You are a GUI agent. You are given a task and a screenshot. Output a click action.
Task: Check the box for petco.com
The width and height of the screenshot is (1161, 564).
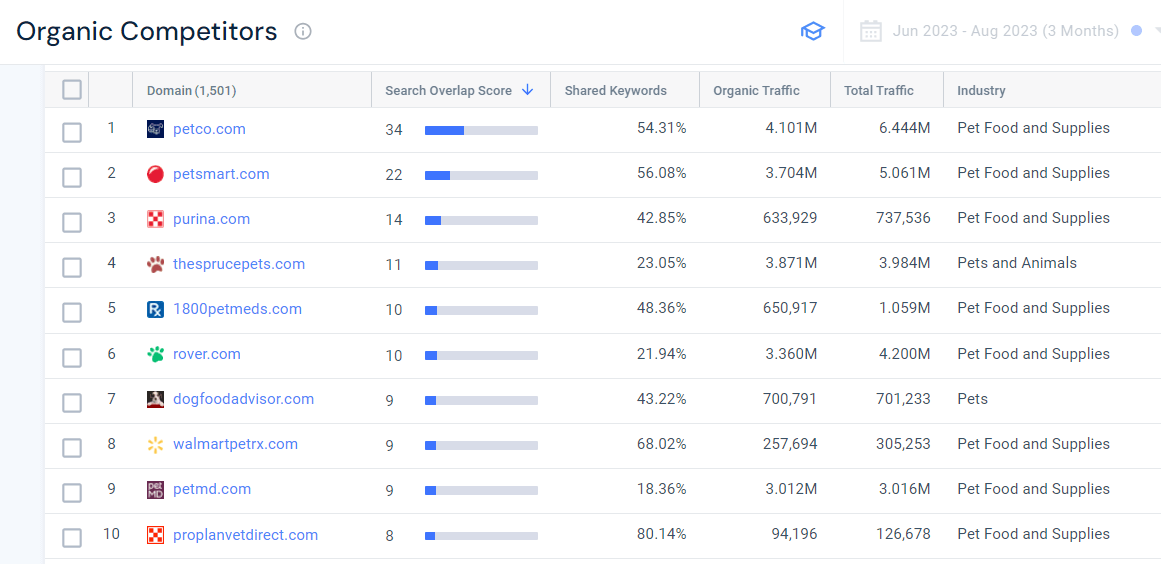(72, 132)
